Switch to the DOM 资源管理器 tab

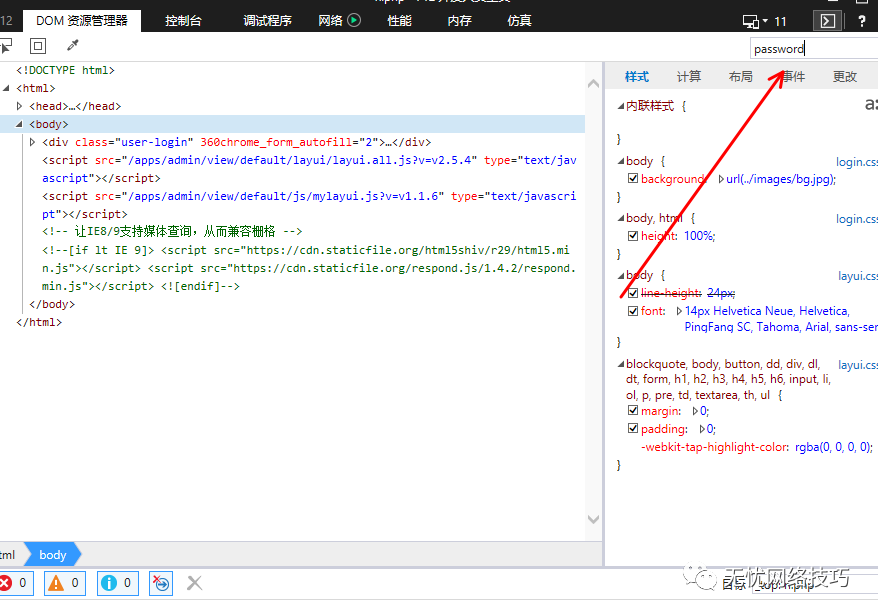coord(82,21)
